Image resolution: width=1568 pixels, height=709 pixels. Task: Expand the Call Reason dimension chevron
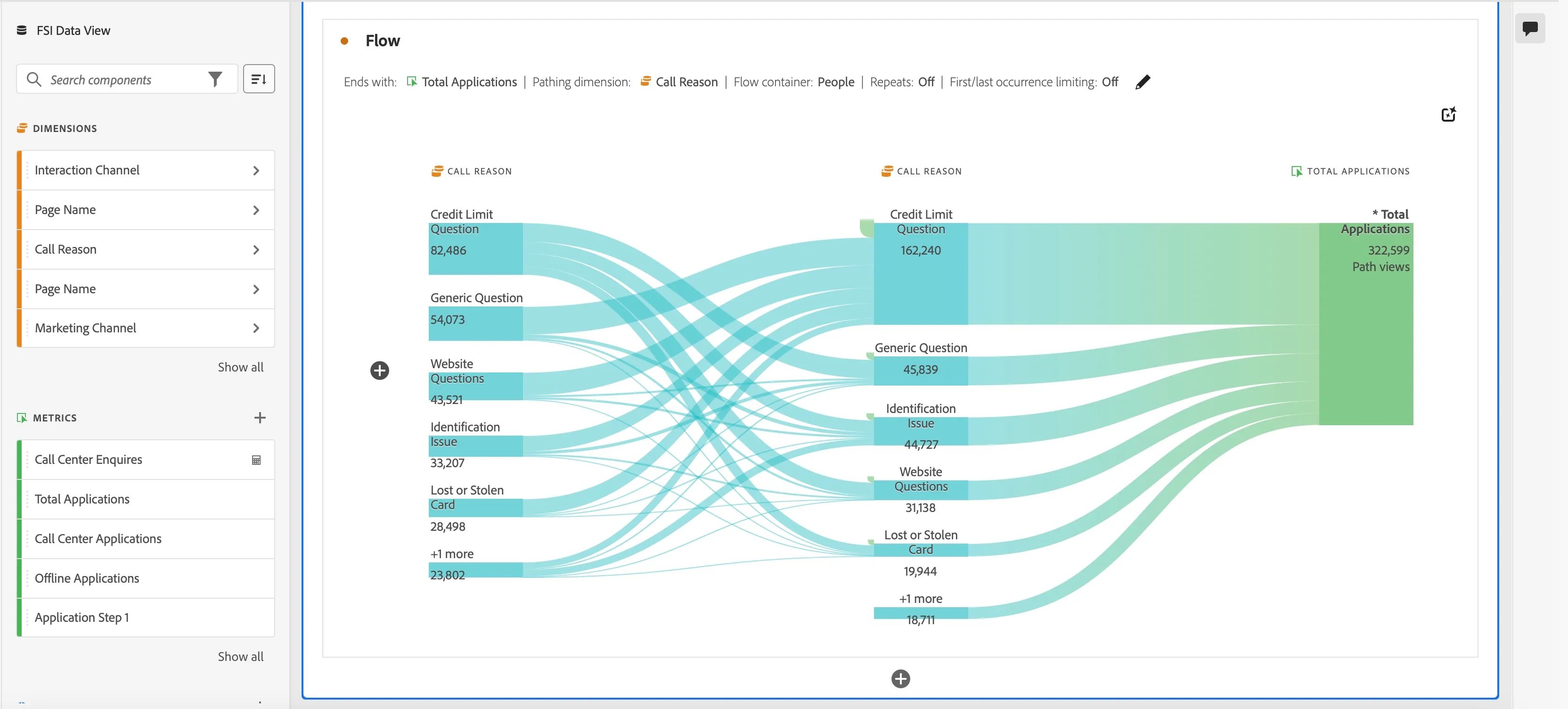tap(256, 250)
